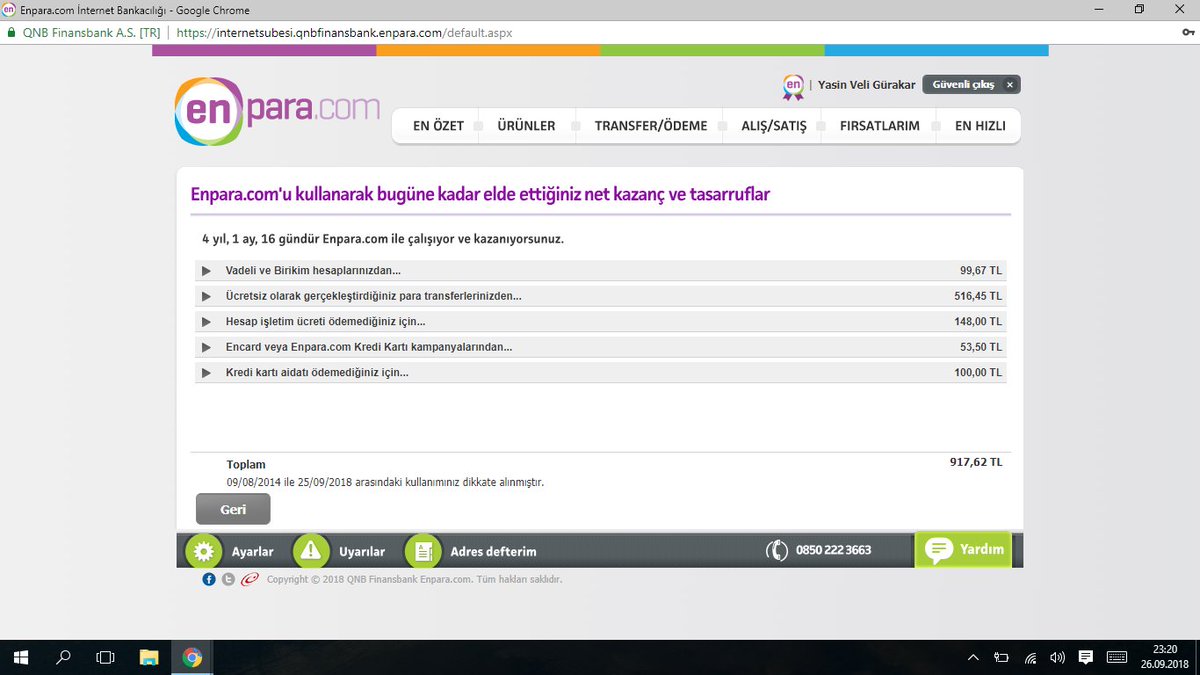Click the Geri button

click(233, 509)
